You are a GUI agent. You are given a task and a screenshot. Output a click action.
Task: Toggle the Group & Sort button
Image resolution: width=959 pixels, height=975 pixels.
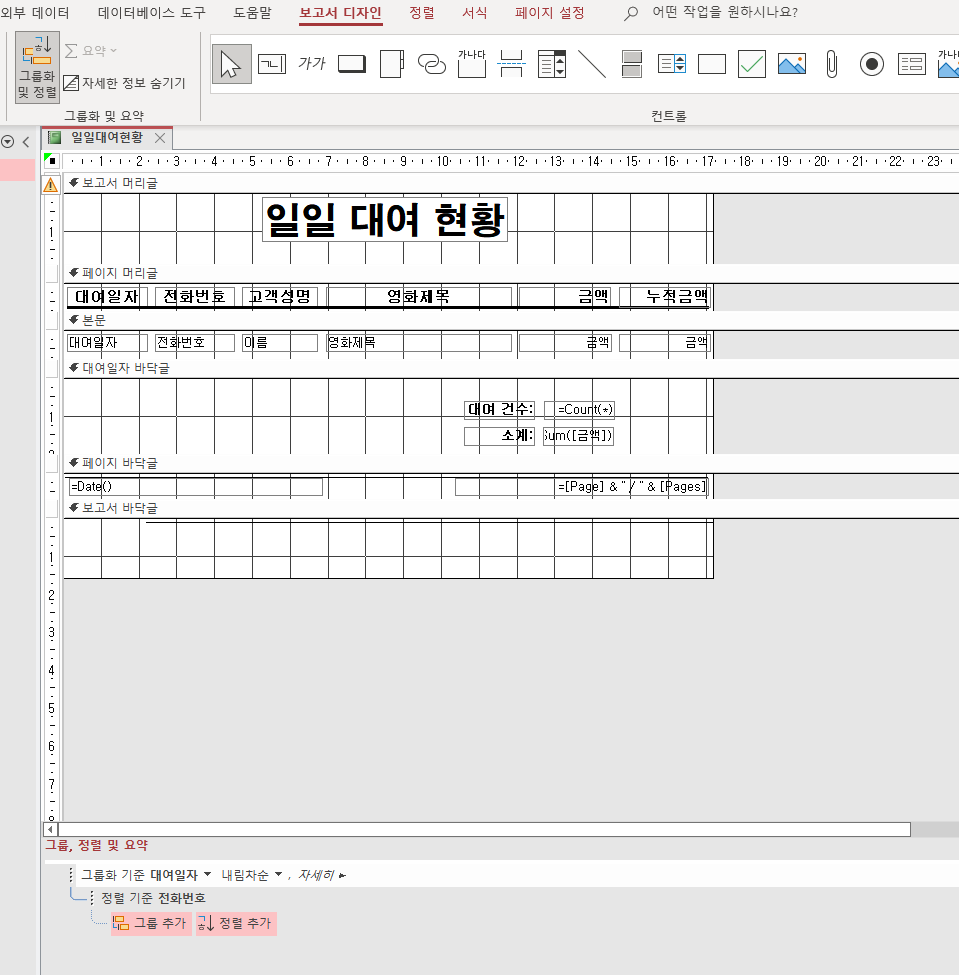[x=37, y=67]
